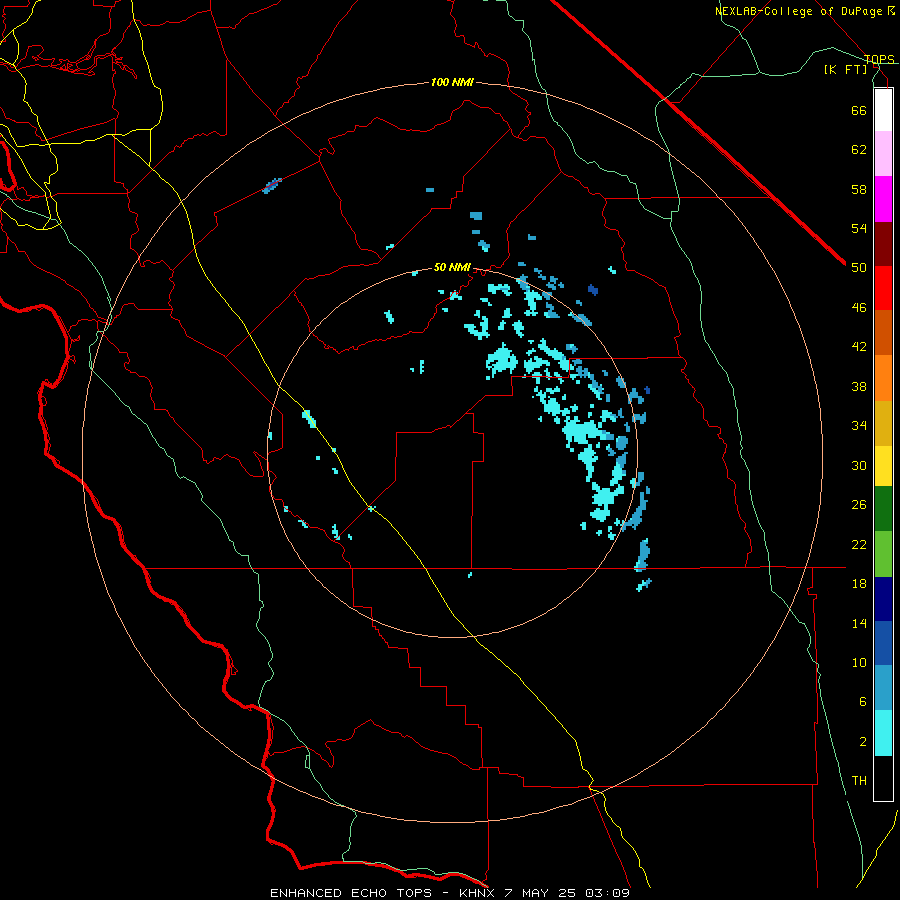Click the legend value 6

pyautogui.click(x=863, y=701)
